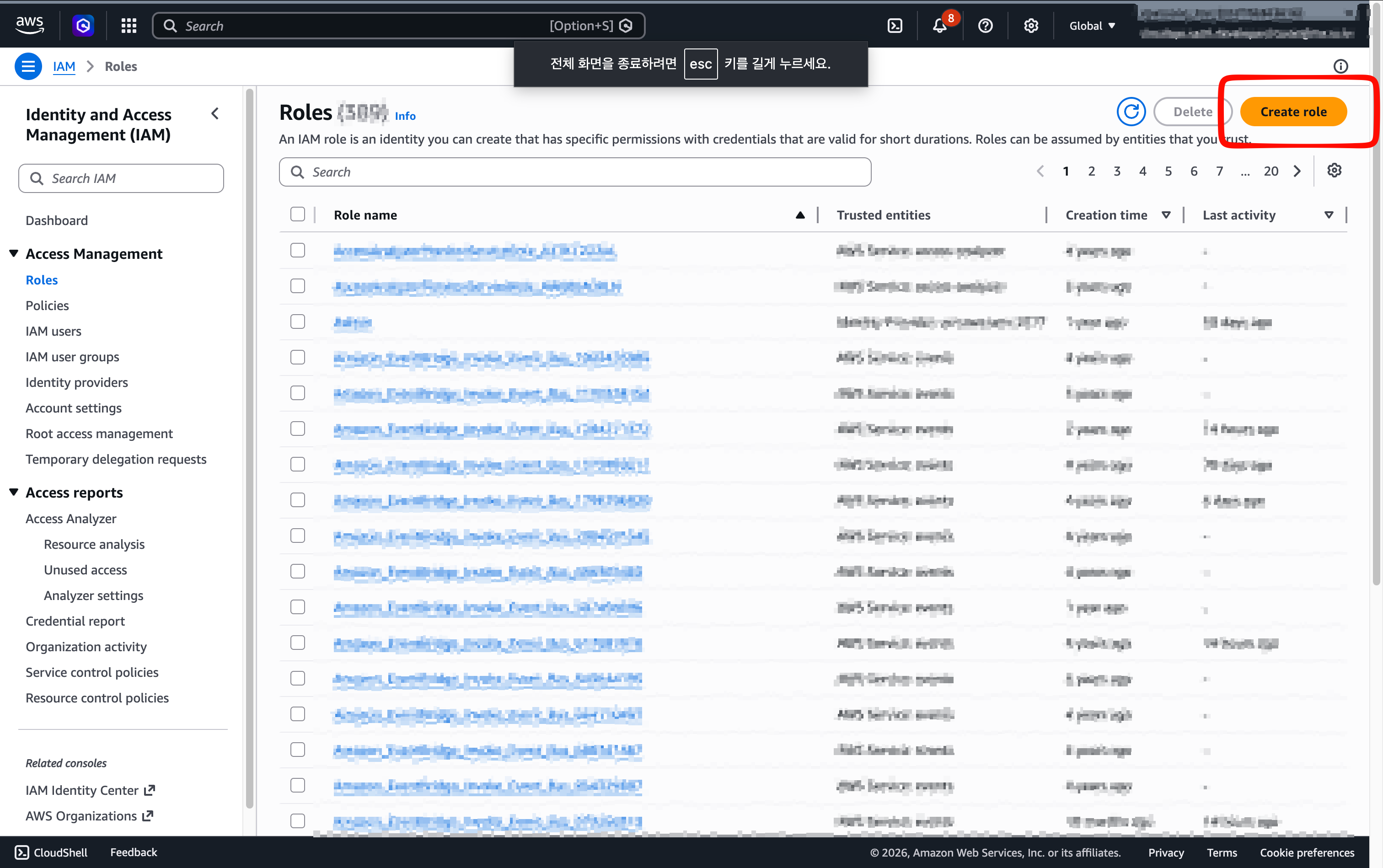The height and width of the screenshot is (868, 1383).
Task: Open the notifications bell
Action: [940, 26]
